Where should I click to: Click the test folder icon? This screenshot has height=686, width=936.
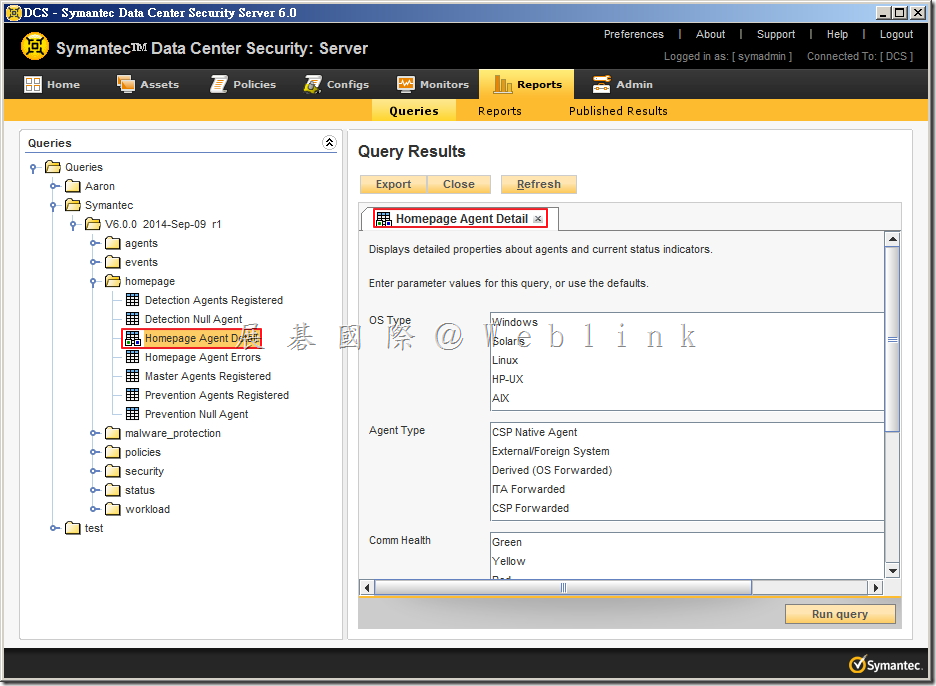[72, 528]
